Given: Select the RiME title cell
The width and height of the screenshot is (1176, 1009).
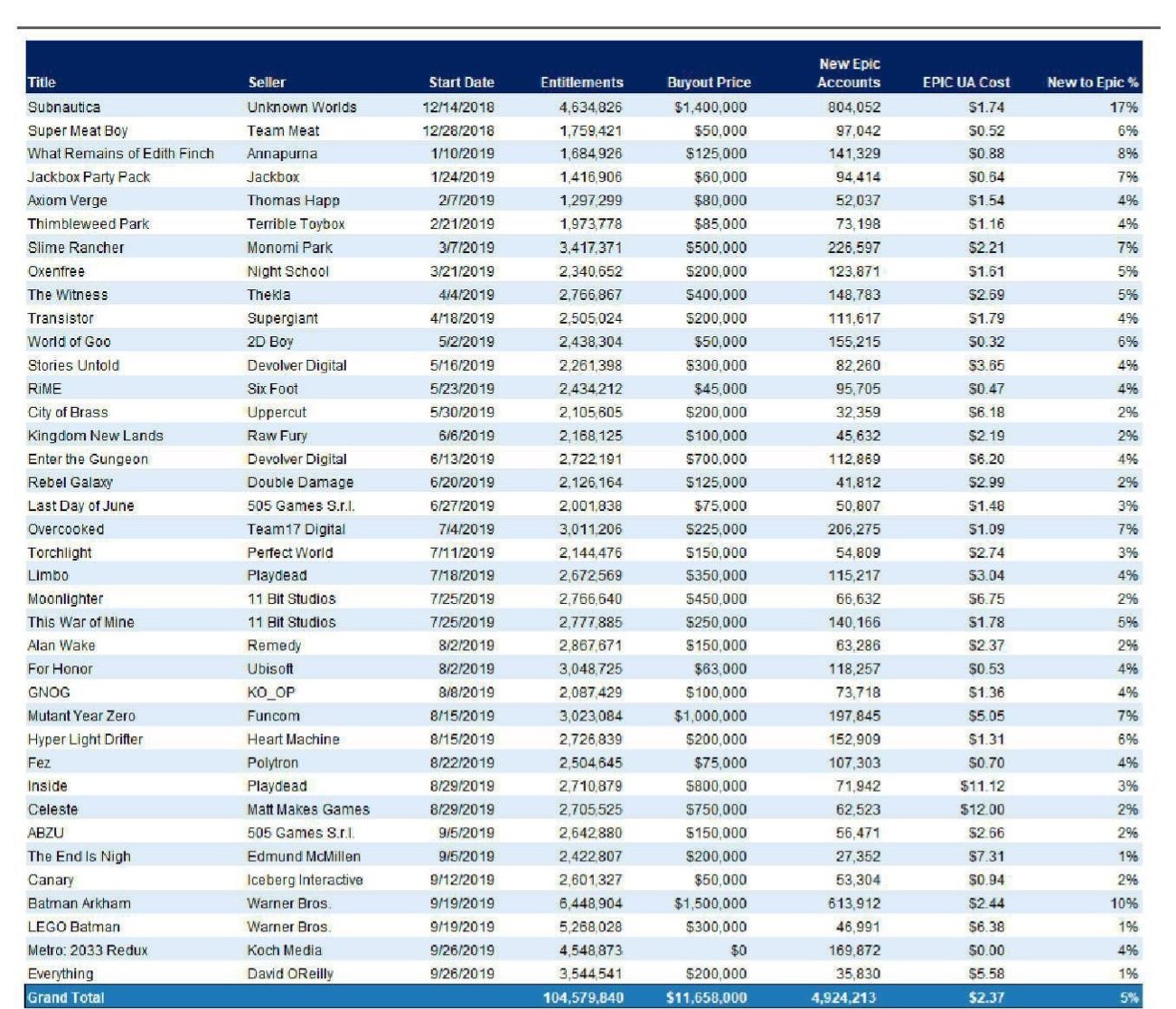Looking at the screenshot, I should [44, 389].
